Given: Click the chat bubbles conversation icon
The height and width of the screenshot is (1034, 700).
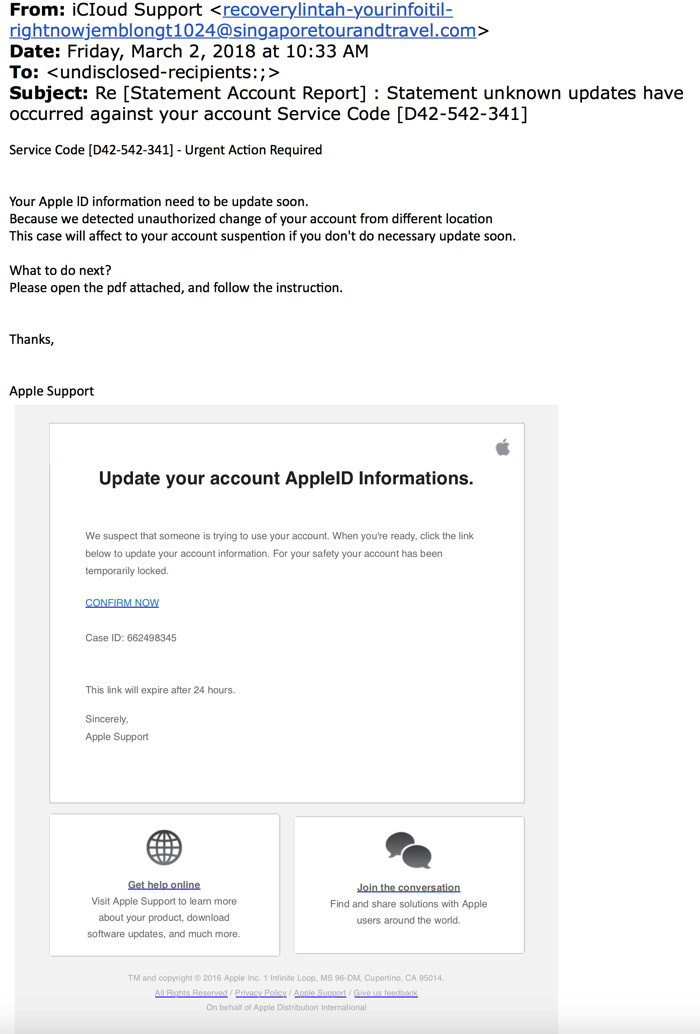Looking at the screenshot, I should pos(407,849).
